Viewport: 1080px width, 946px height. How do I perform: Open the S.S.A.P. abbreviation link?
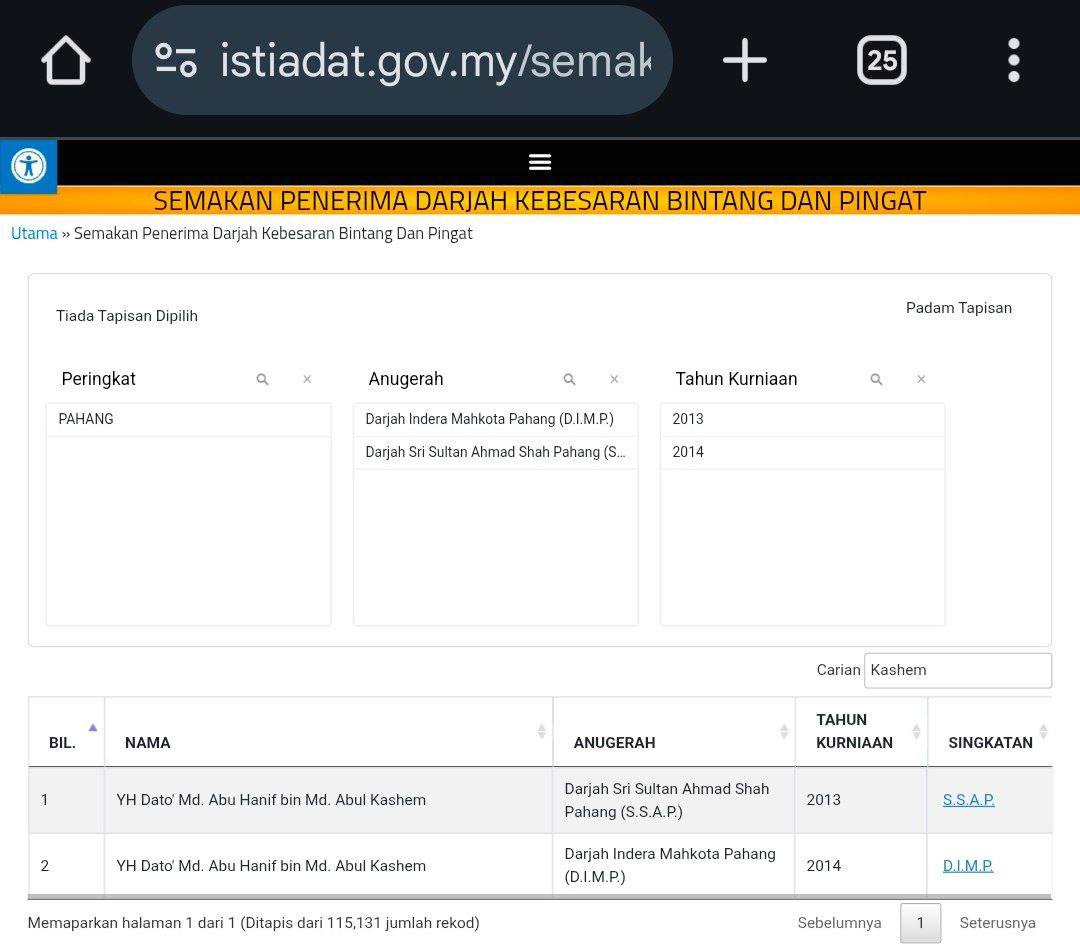[968, 800]
